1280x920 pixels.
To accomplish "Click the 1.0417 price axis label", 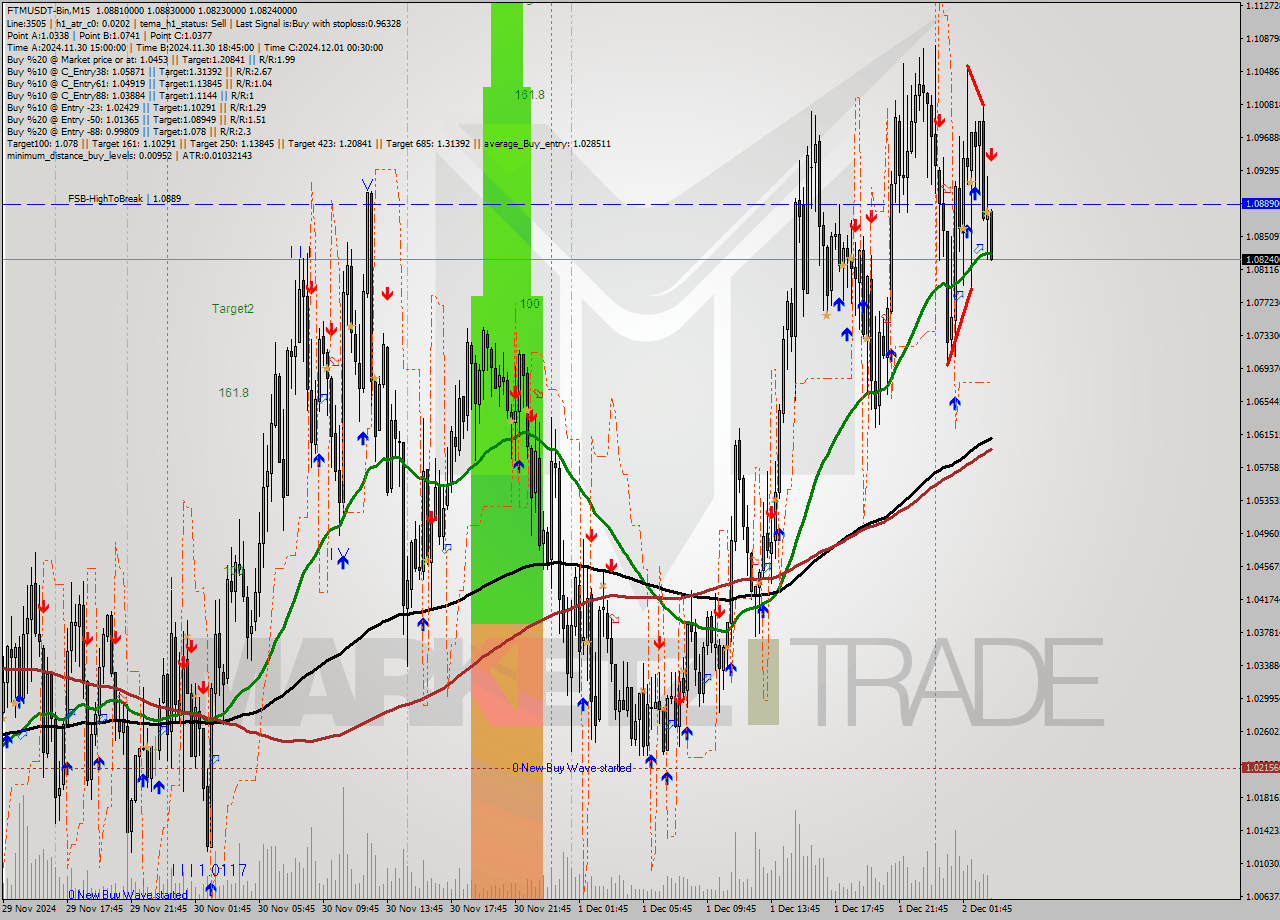I will pyautogui.click(x=1262, y=599).
